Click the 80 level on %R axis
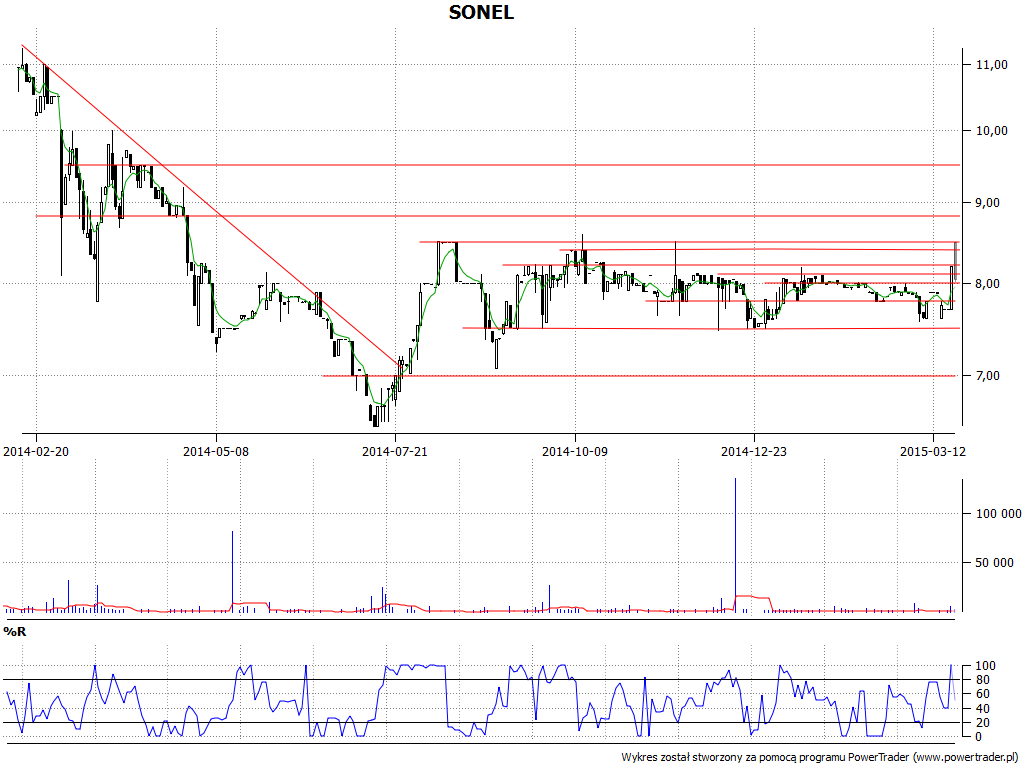Screen dimensions: 1024x768 983,680
